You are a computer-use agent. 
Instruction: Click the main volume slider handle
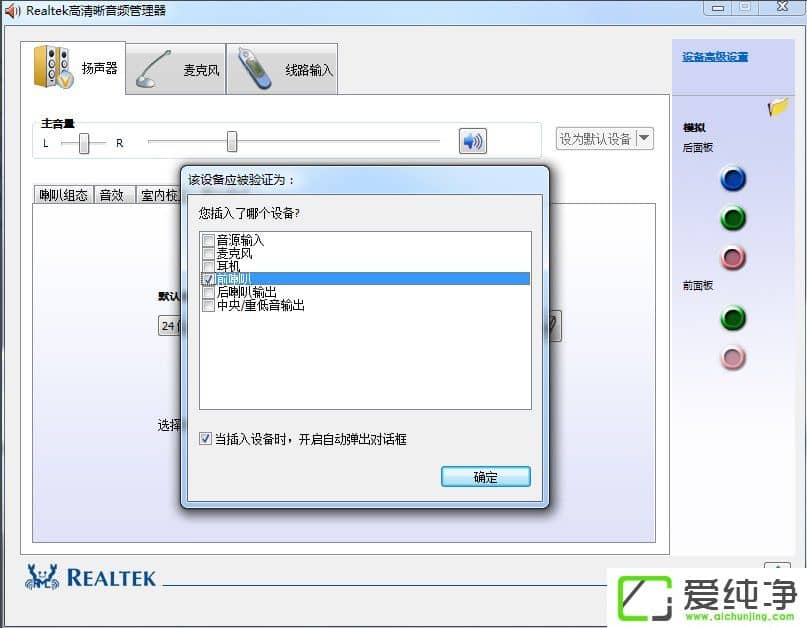coord(231,142)
